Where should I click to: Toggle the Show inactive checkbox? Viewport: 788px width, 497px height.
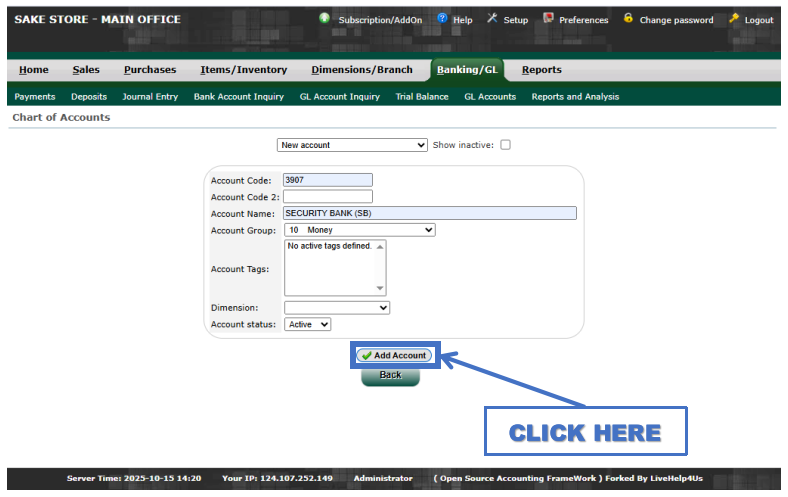(x=505, y=145)
